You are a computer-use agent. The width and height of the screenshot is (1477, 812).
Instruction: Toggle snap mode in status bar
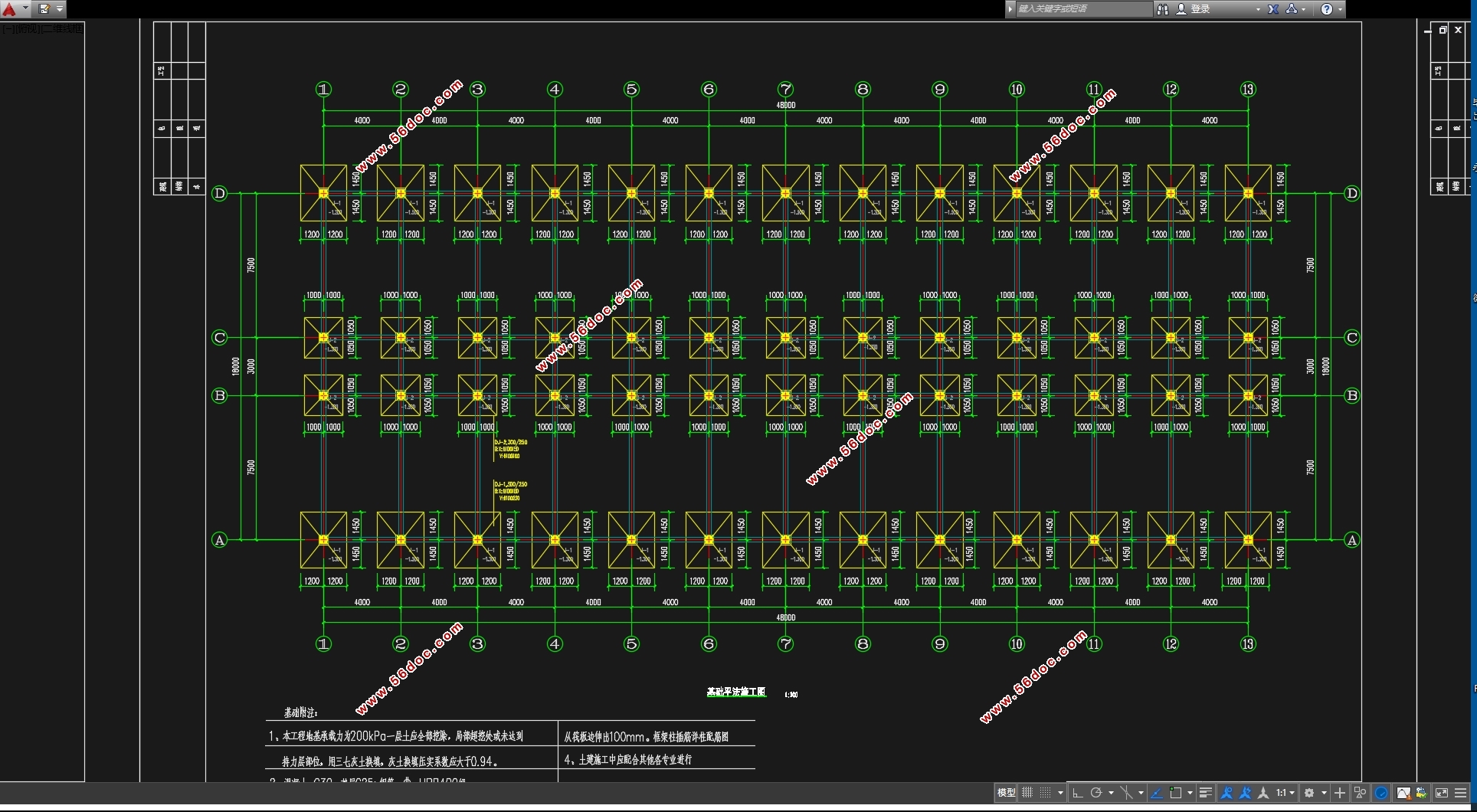click(1045, 793)
